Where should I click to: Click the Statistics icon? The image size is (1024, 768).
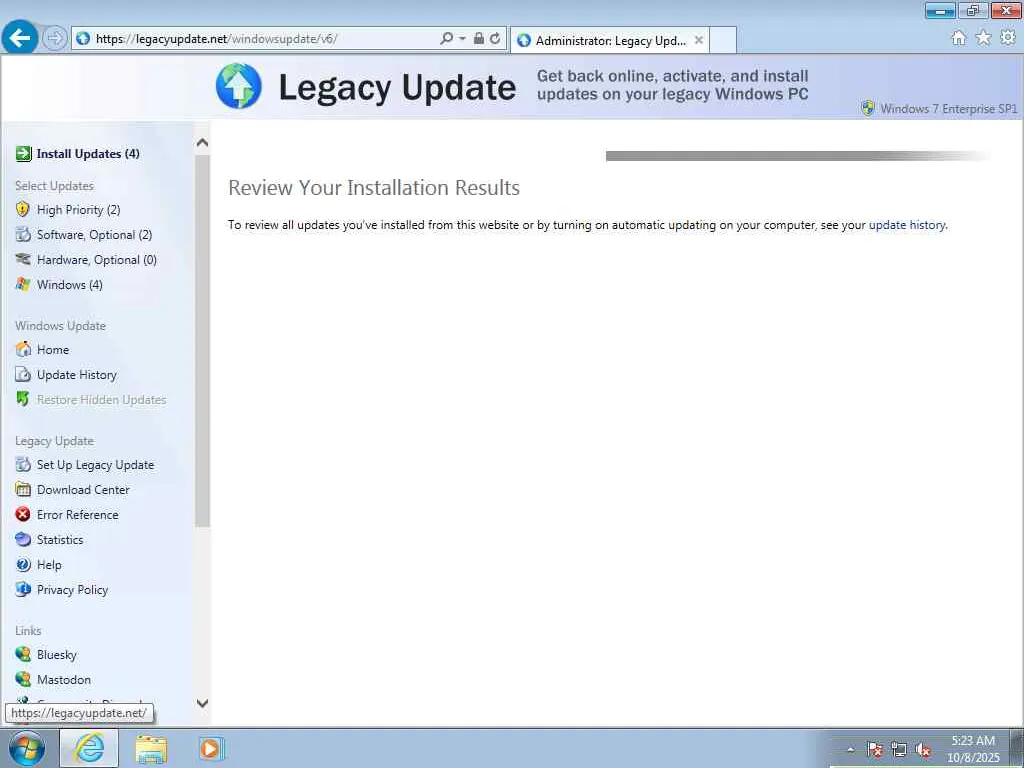23,539
